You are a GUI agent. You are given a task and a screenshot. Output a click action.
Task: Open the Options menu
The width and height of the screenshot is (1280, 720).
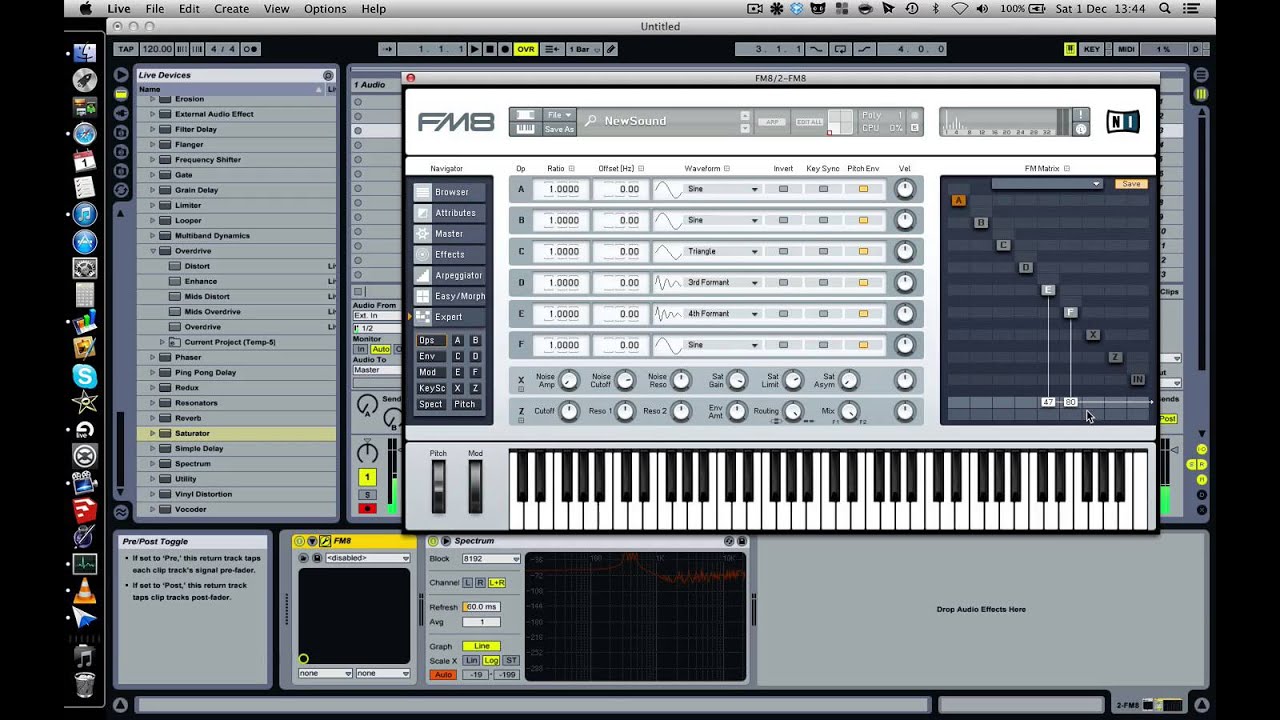coord(325,9)
